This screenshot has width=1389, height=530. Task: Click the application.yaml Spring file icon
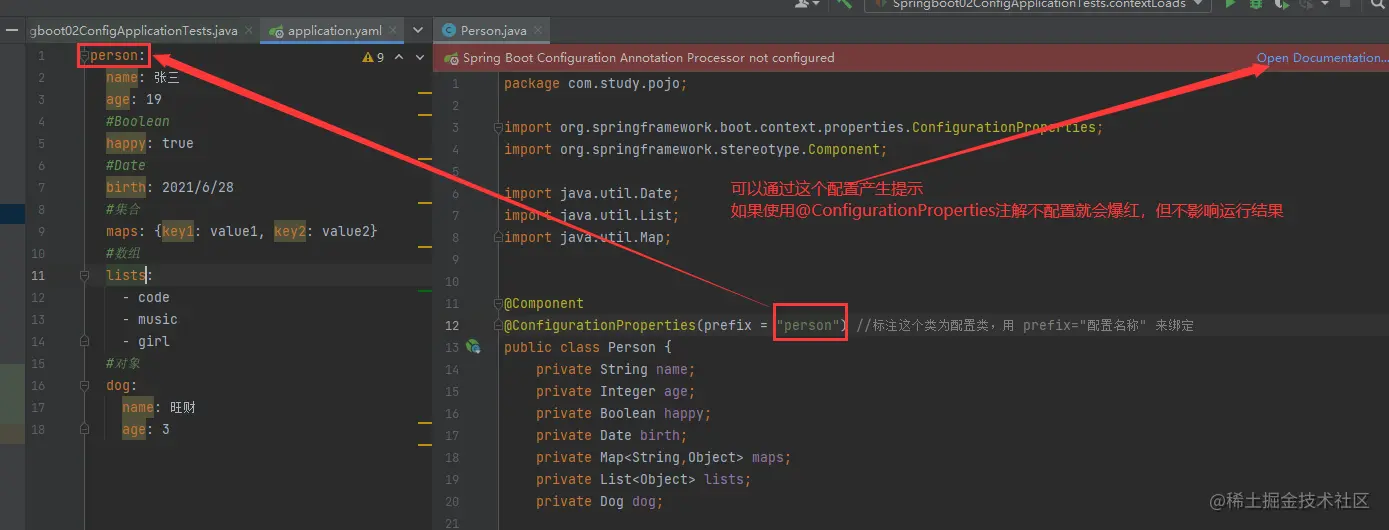point(276,31)
